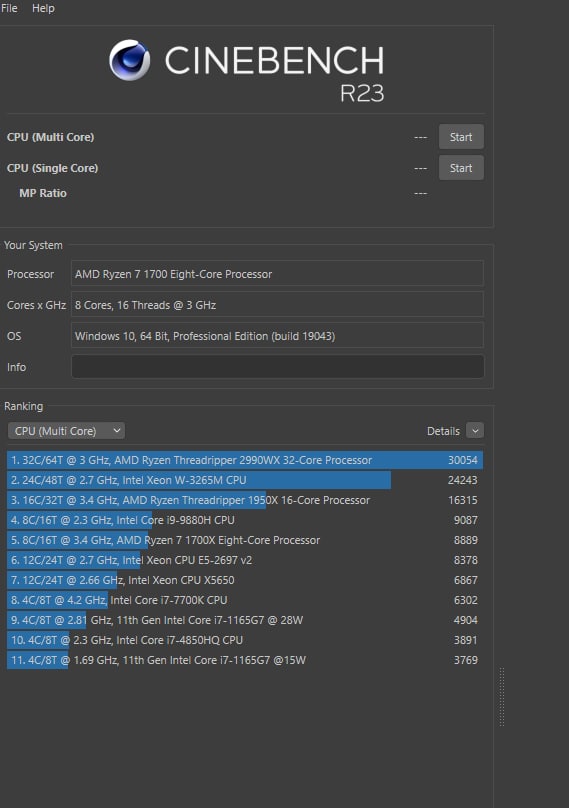The height and width of the screenshot is (808, 569).
Task: Click the score 9087
Action: [465, 520]
